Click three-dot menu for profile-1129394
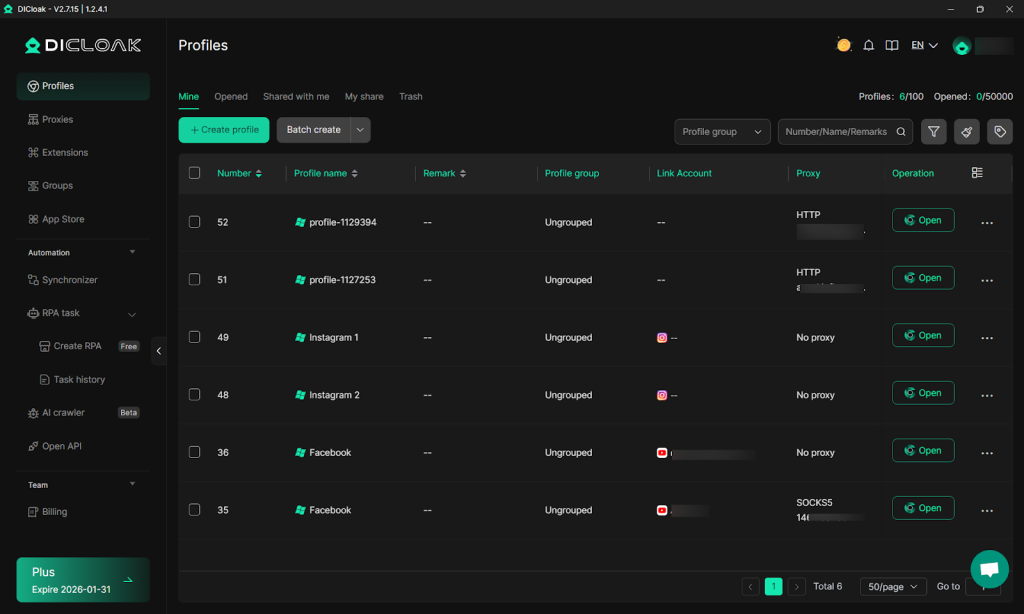This screenshot has width=1024, height=614. click(987, 223)
